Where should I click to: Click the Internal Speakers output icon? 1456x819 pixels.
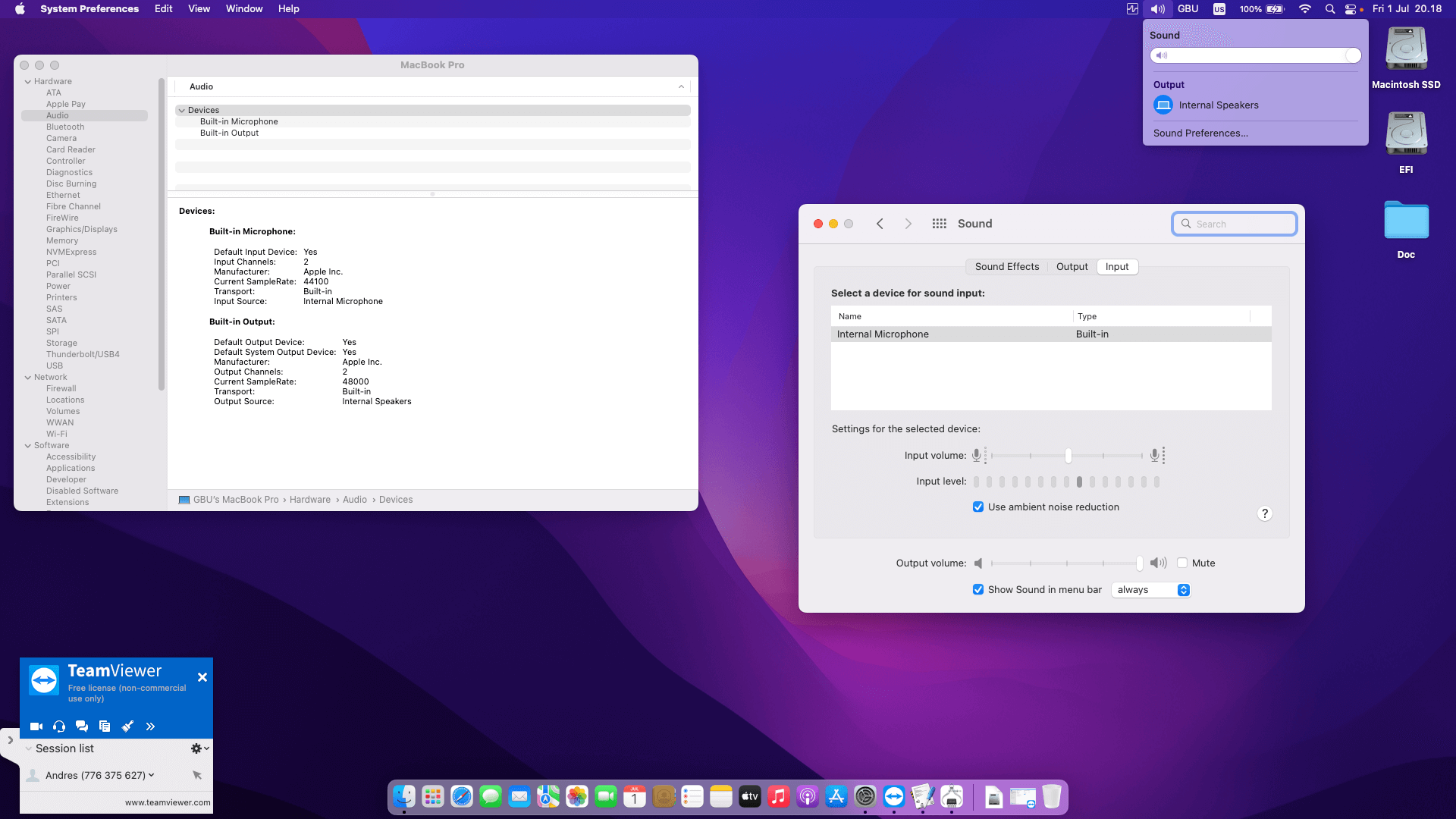click(x=1163, y=105)
